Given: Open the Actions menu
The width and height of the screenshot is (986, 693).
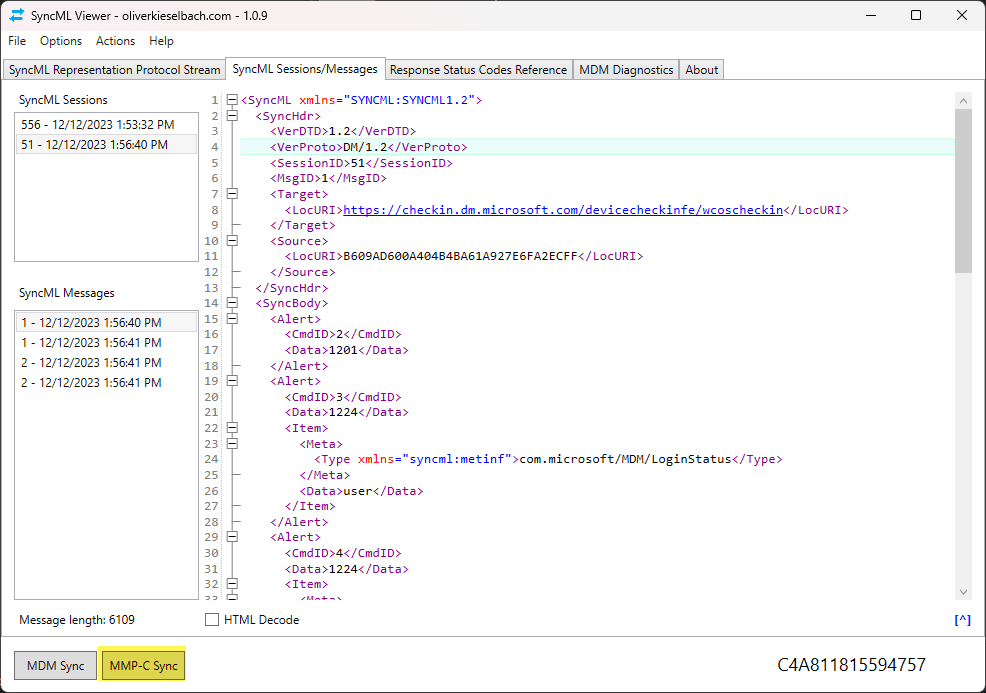Looking at the screenshot, I should (x=115, y=41).
